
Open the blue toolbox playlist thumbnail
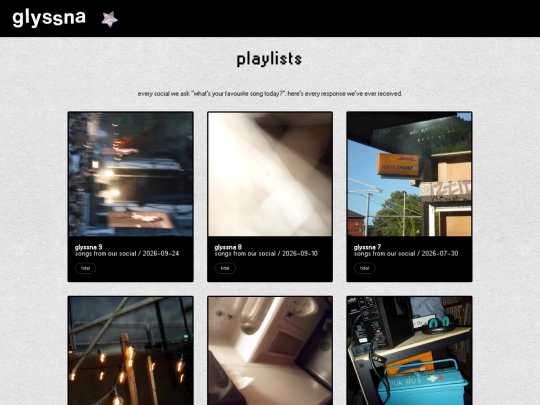click(409, 351)
